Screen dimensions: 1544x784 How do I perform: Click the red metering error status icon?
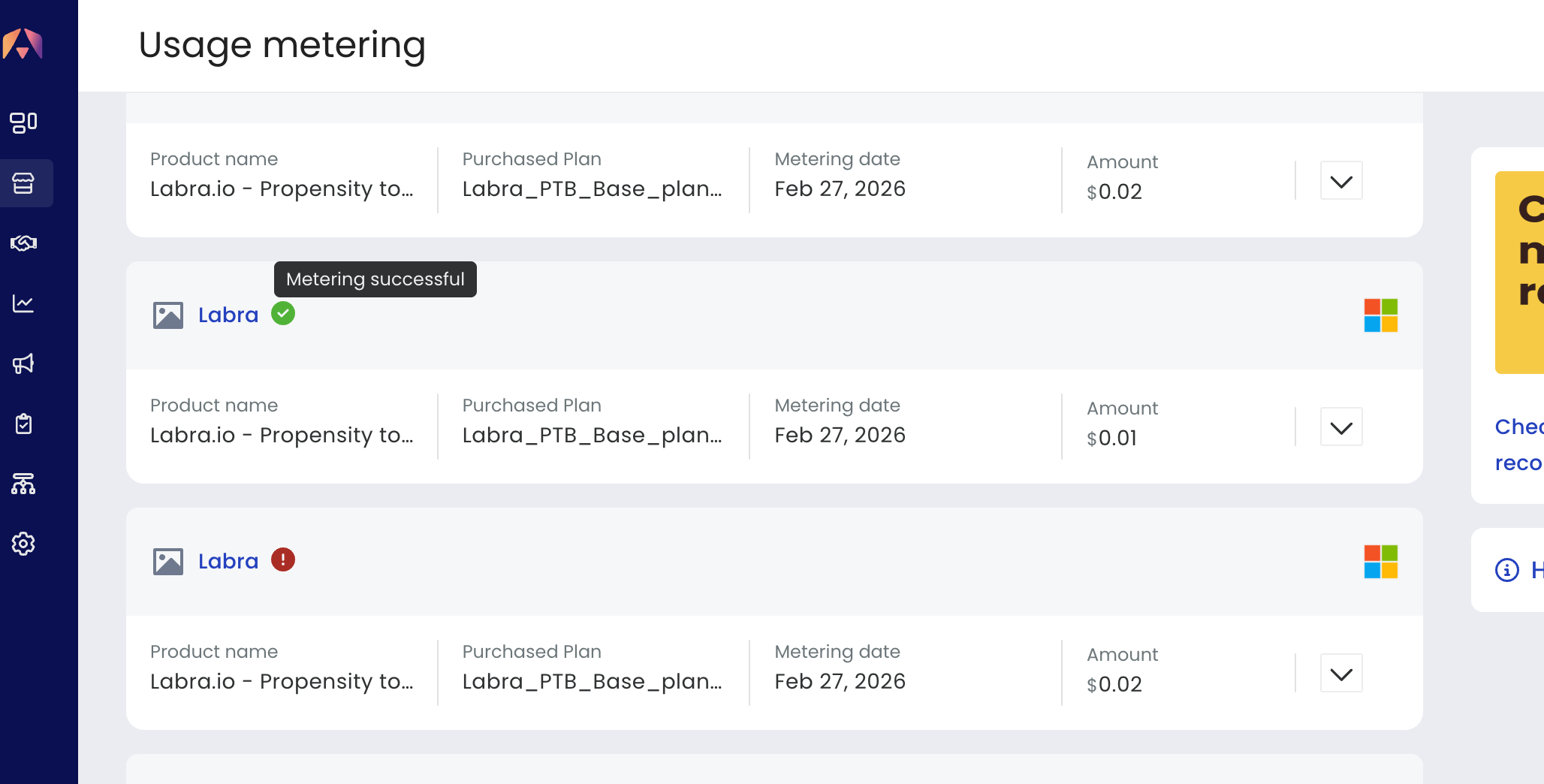pos(283,559)
